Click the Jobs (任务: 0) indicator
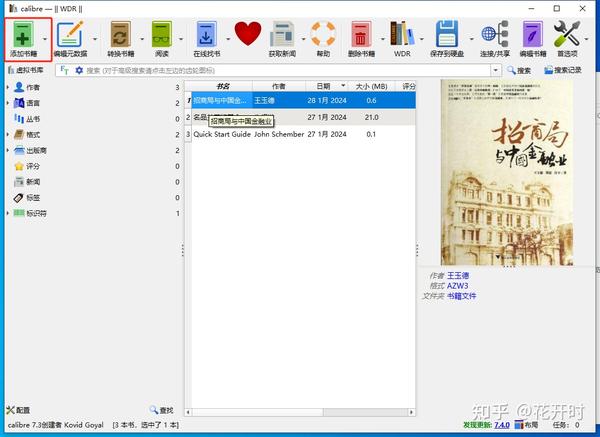The width and height of the screenshot is (600, 437). click(566, 425)
